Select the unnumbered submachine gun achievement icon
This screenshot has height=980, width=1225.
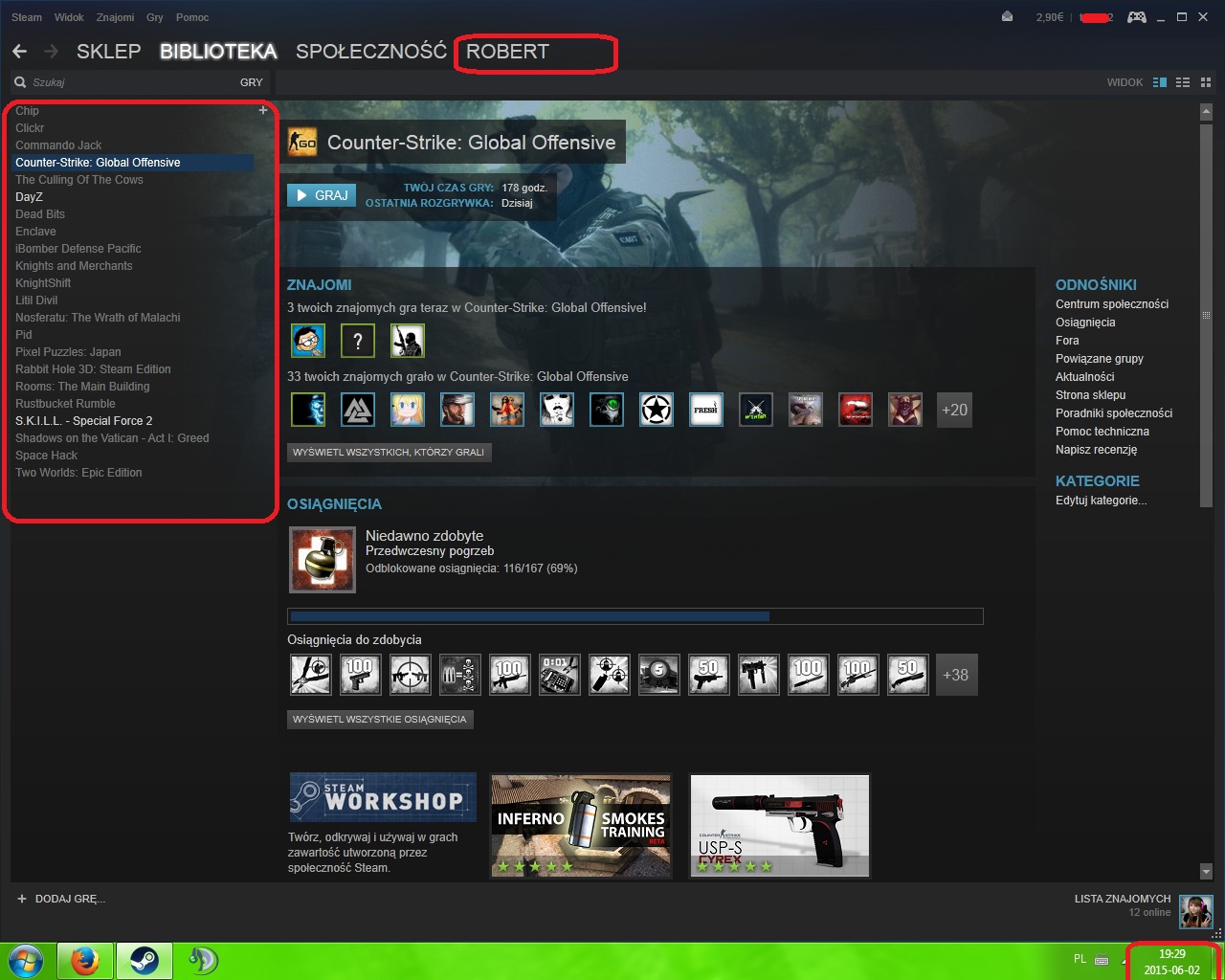coord(758,675)
